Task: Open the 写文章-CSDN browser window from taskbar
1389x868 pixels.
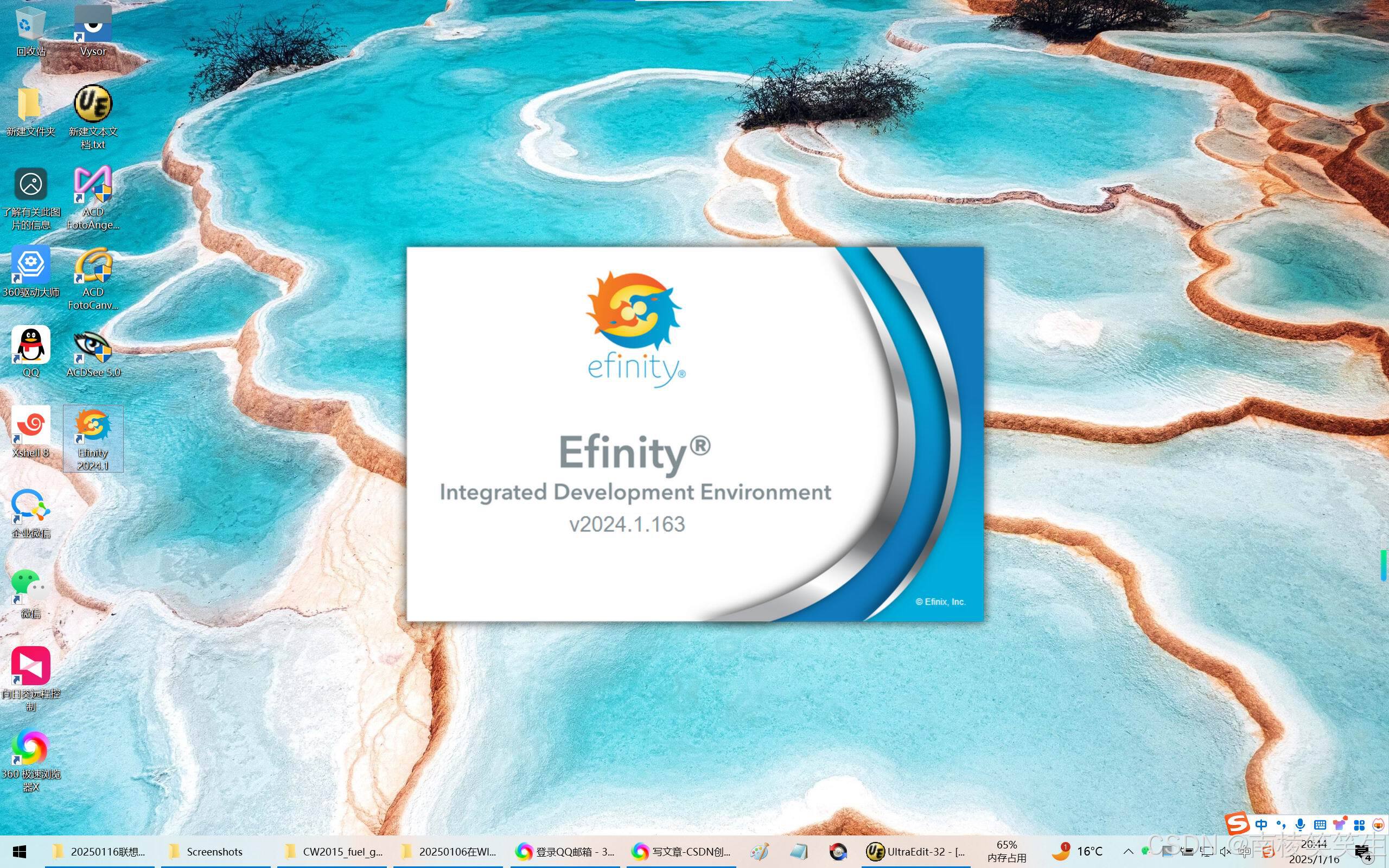Action: click(684, 851)
